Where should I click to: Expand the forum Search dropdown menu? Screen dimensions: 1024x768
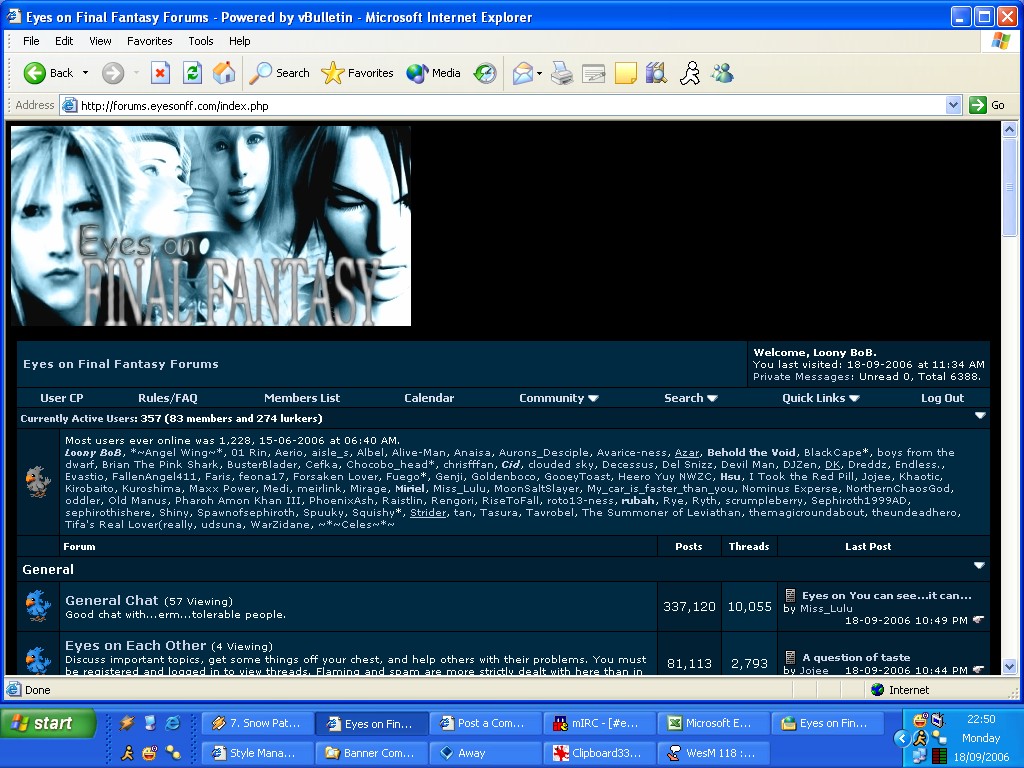pos(691,398)
